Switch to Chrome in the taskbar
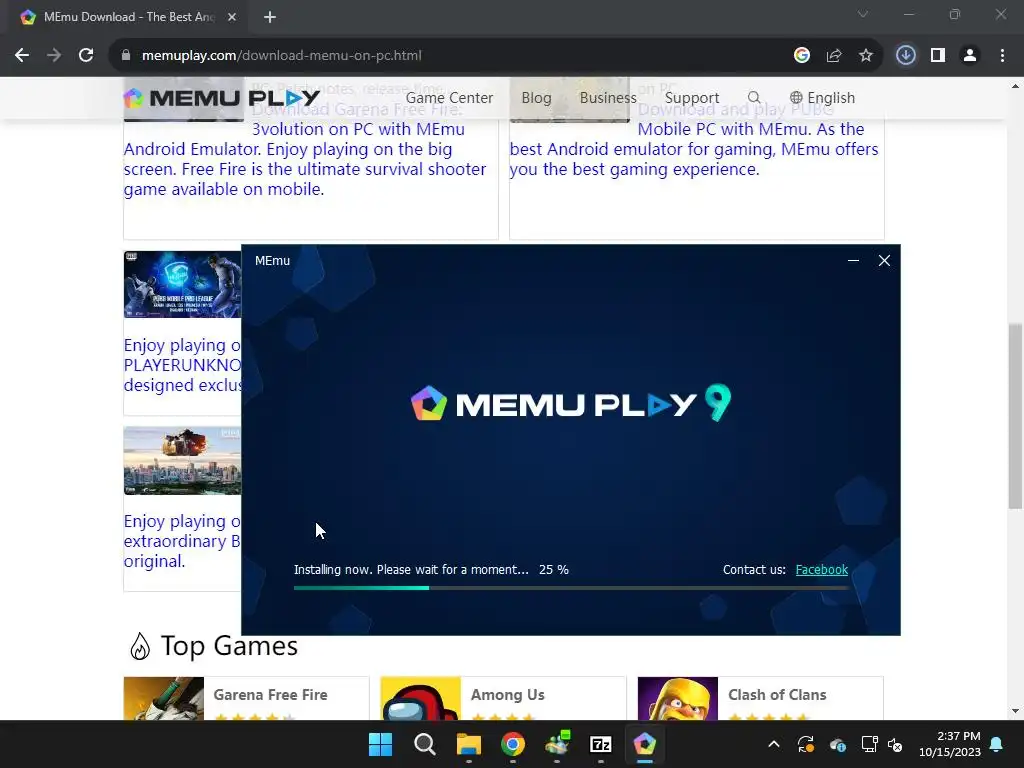 click(x=513, y=744)
